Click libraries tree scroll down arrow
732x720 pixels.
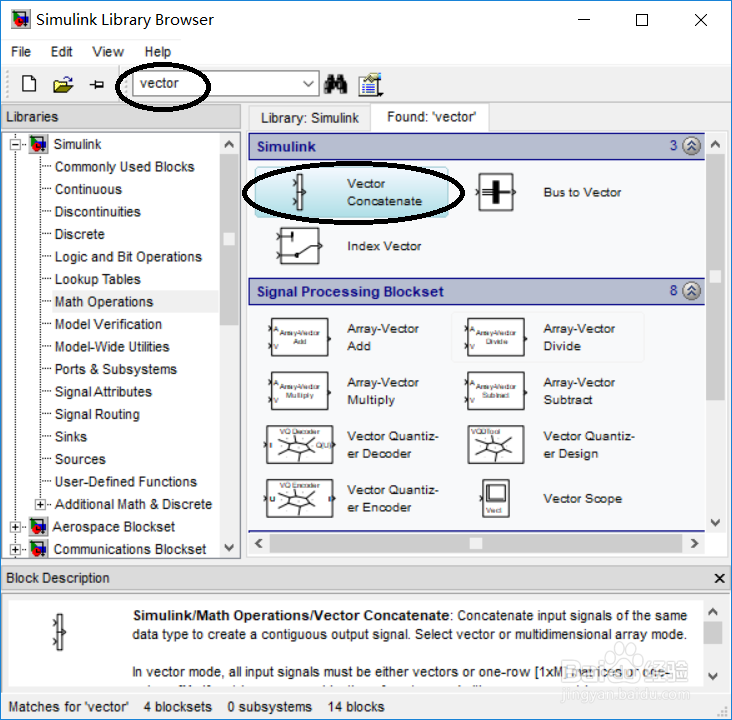pyautogui.click(x=229, y=547)
